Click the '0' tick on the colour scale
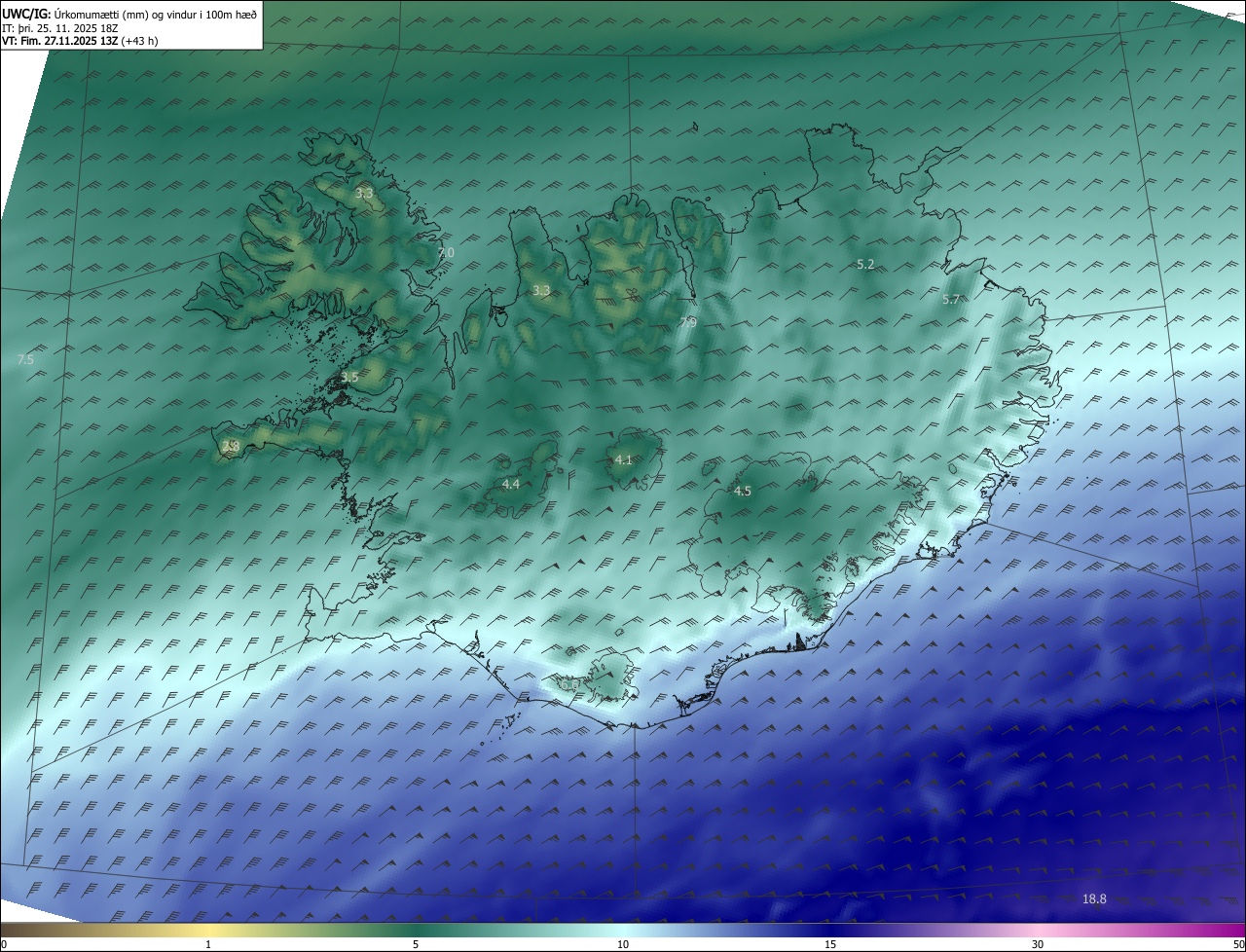Image resolution: width=1246 pixels, height=952 pixels. [3, 944]
